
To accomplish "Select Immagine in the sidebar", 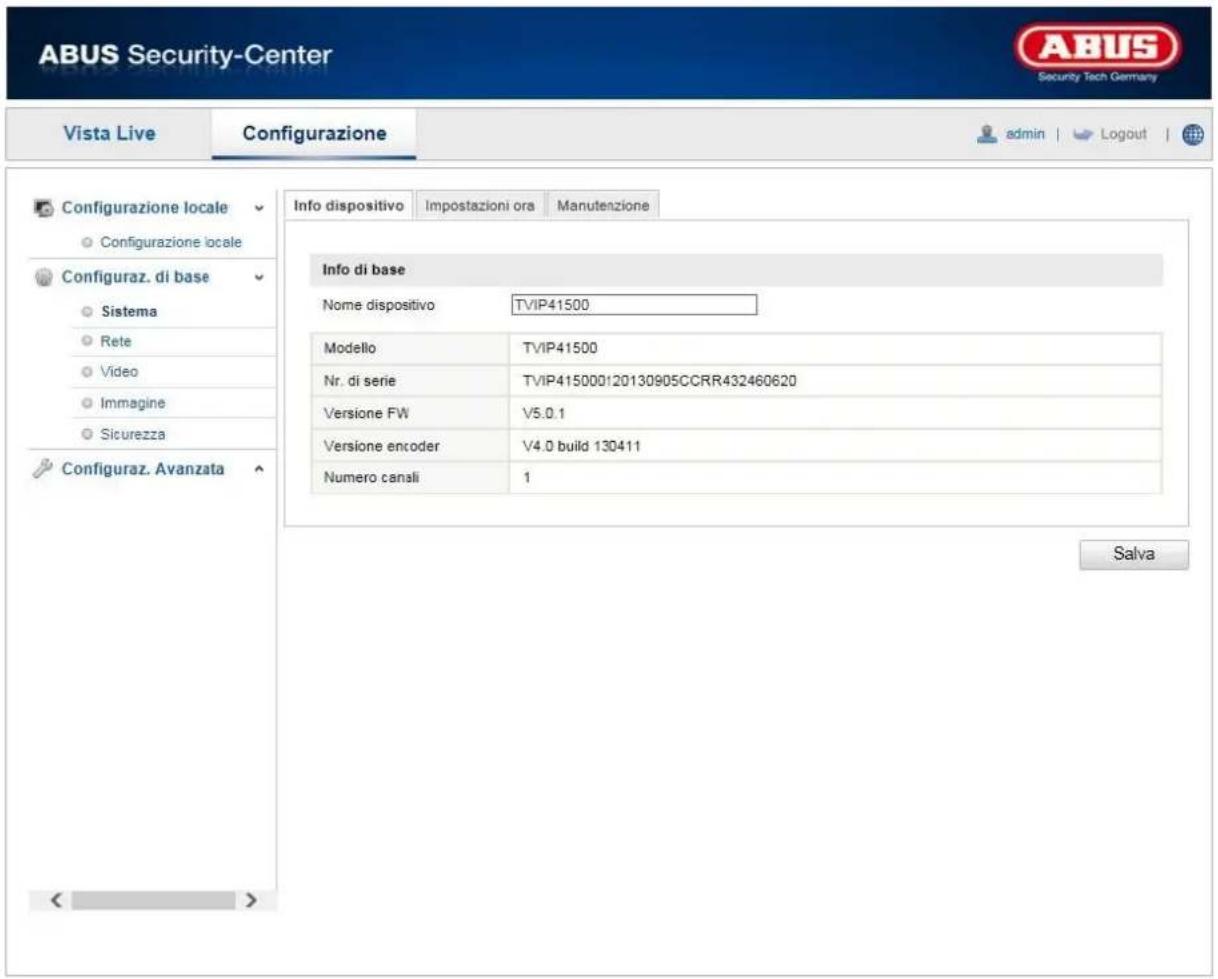I will (133, 403).
